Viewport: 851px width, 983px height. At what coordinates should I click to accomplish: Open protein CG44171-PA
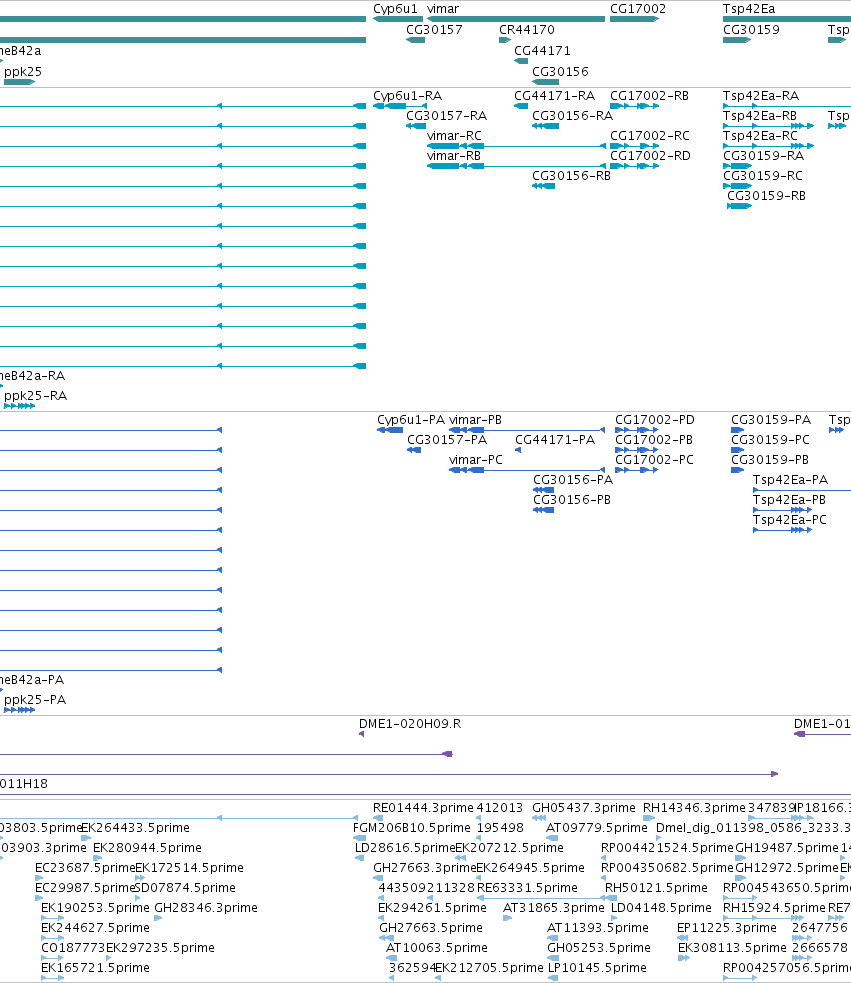click(x=555, y=440)
